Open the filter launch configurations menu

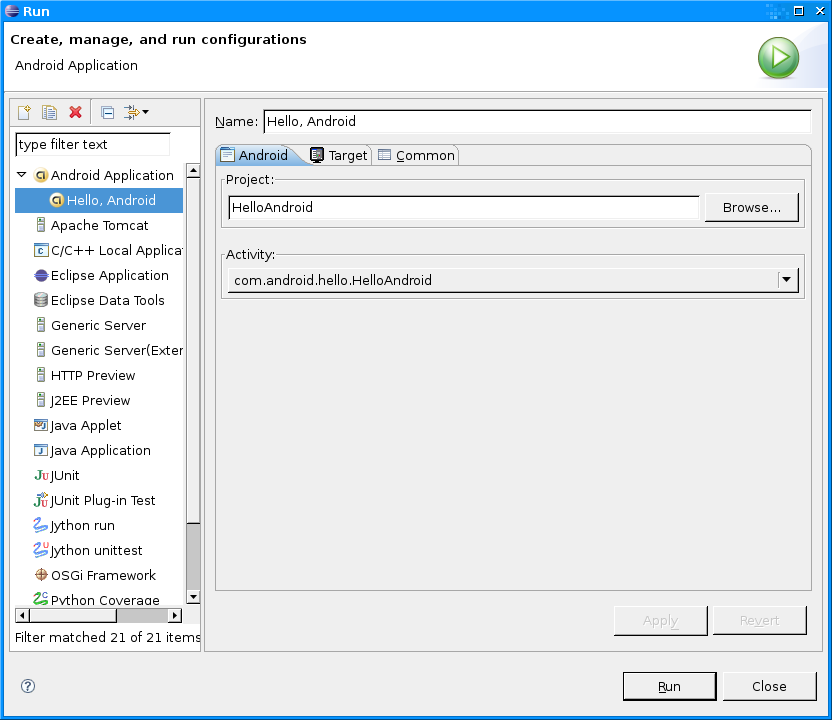point(136,112)
